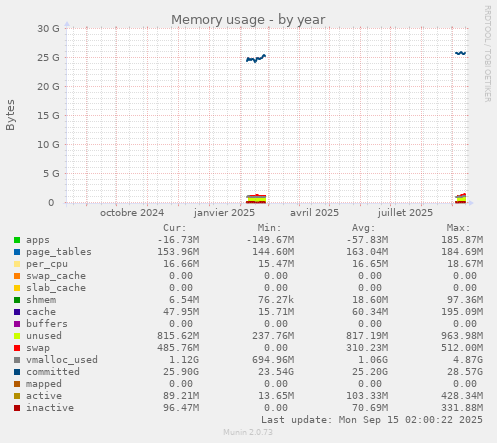
Task: Click the vmalloc_used max '4.87G'
Action: [468, 360]
